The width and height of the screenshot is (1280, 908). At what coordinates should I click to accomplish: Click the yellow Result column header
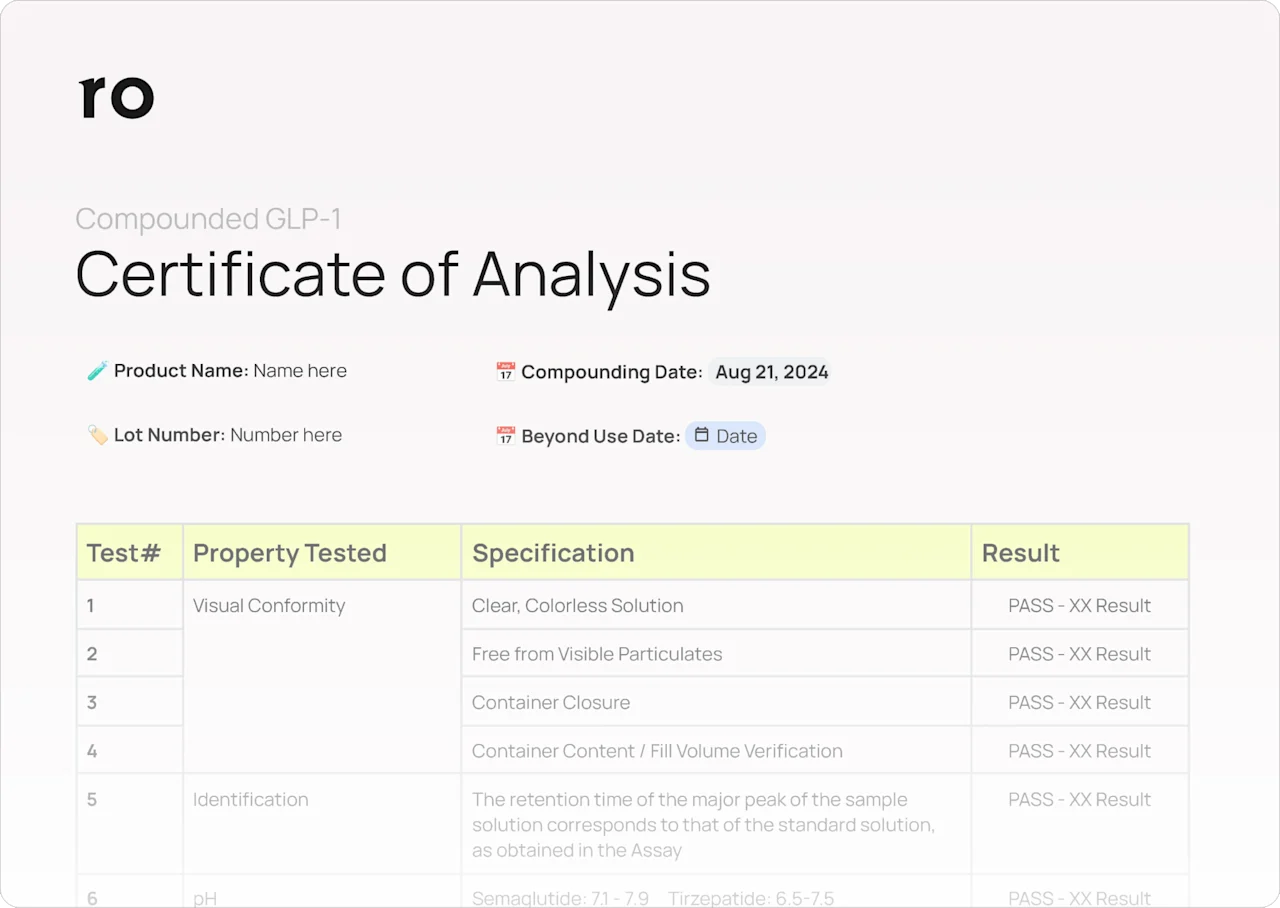click(x=1020, y=553)
